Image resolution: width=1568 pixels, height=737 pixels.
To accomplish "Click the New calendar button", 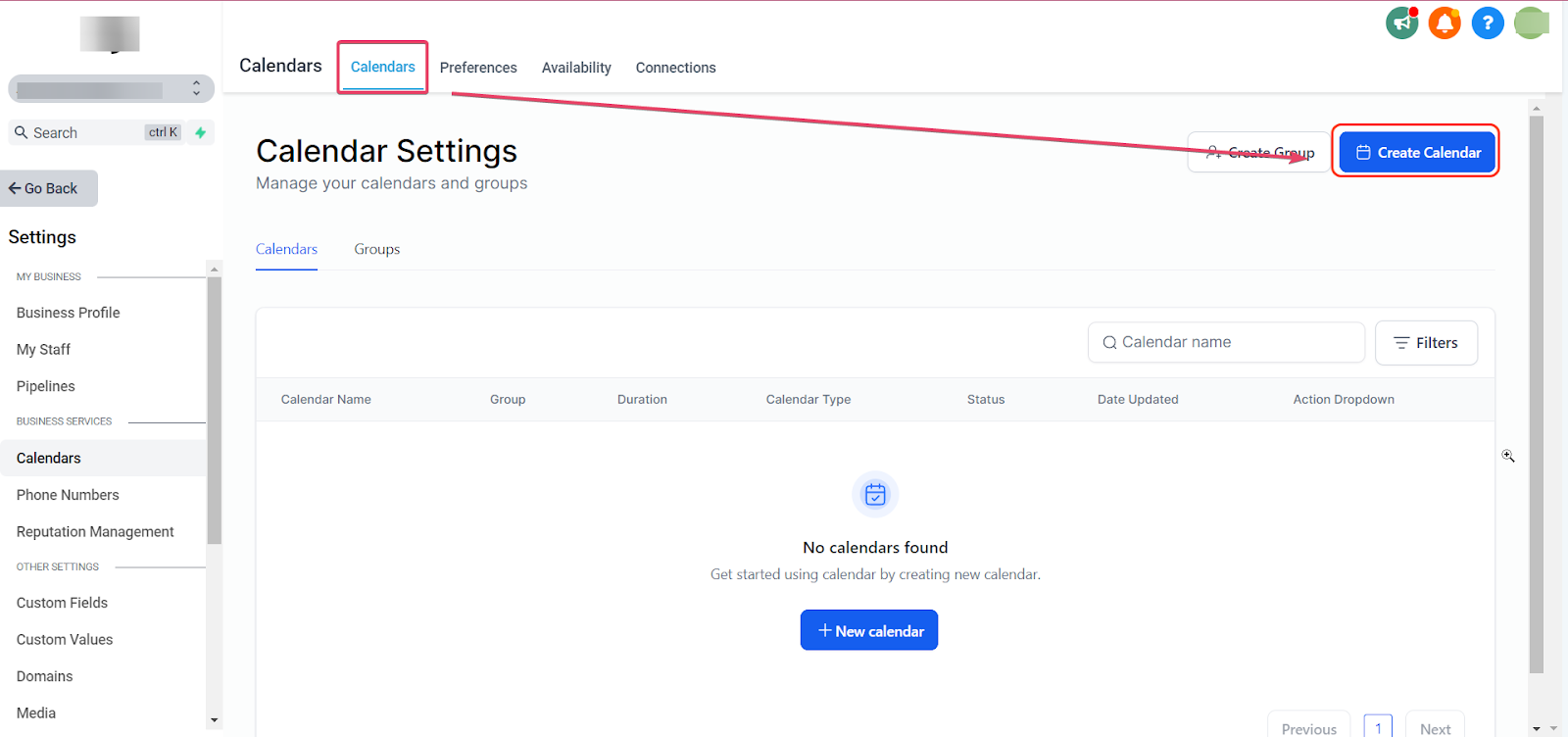I will pos(869,630).
